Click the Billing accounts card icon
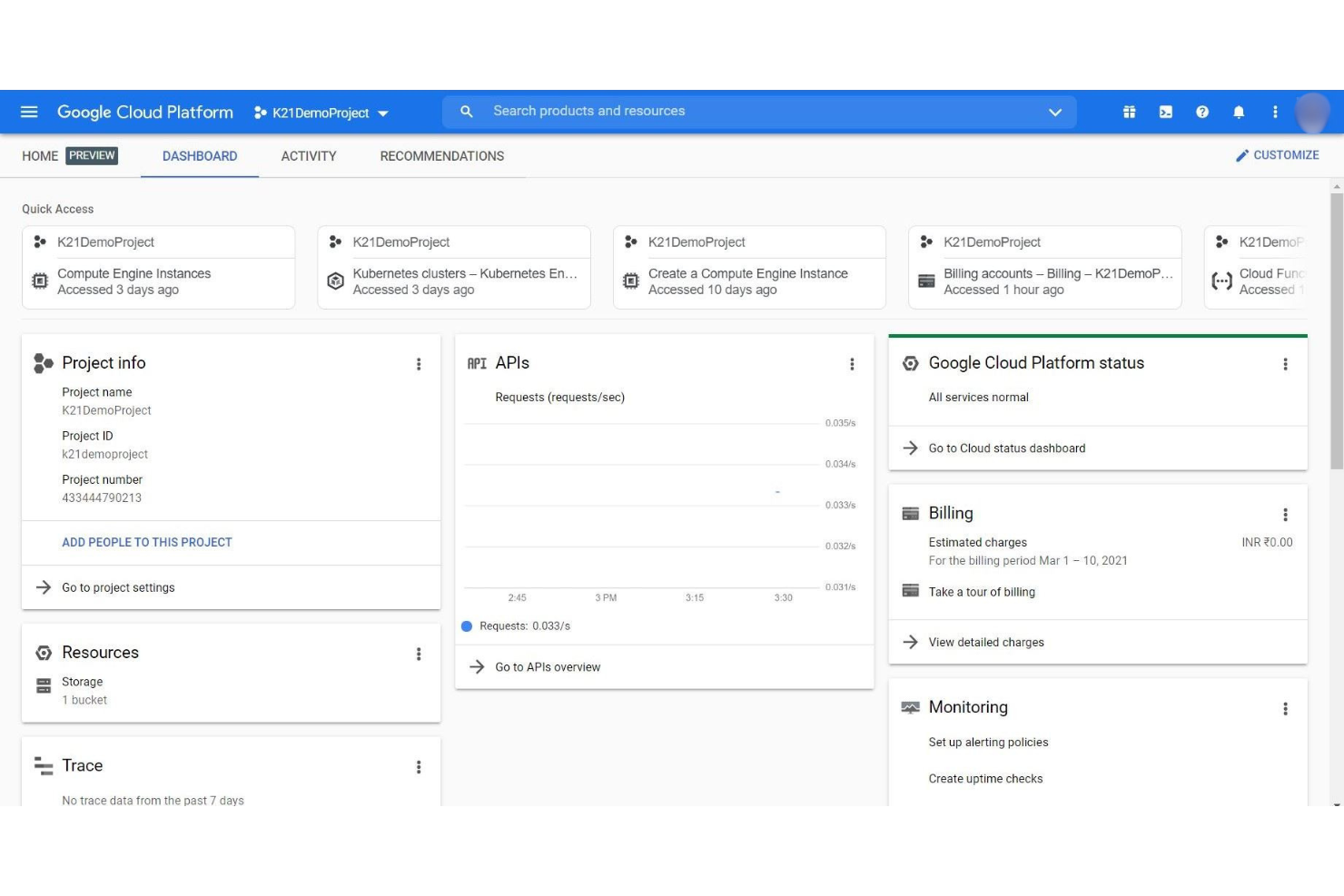This screenshot has width=1344, height=896. click(927, 281)
